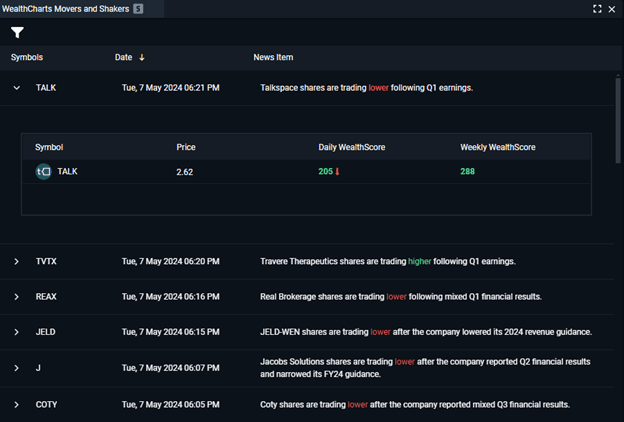
Task: Click the date Tue, 7 May 2024 06:05 PM
Action: pos(171,404)
